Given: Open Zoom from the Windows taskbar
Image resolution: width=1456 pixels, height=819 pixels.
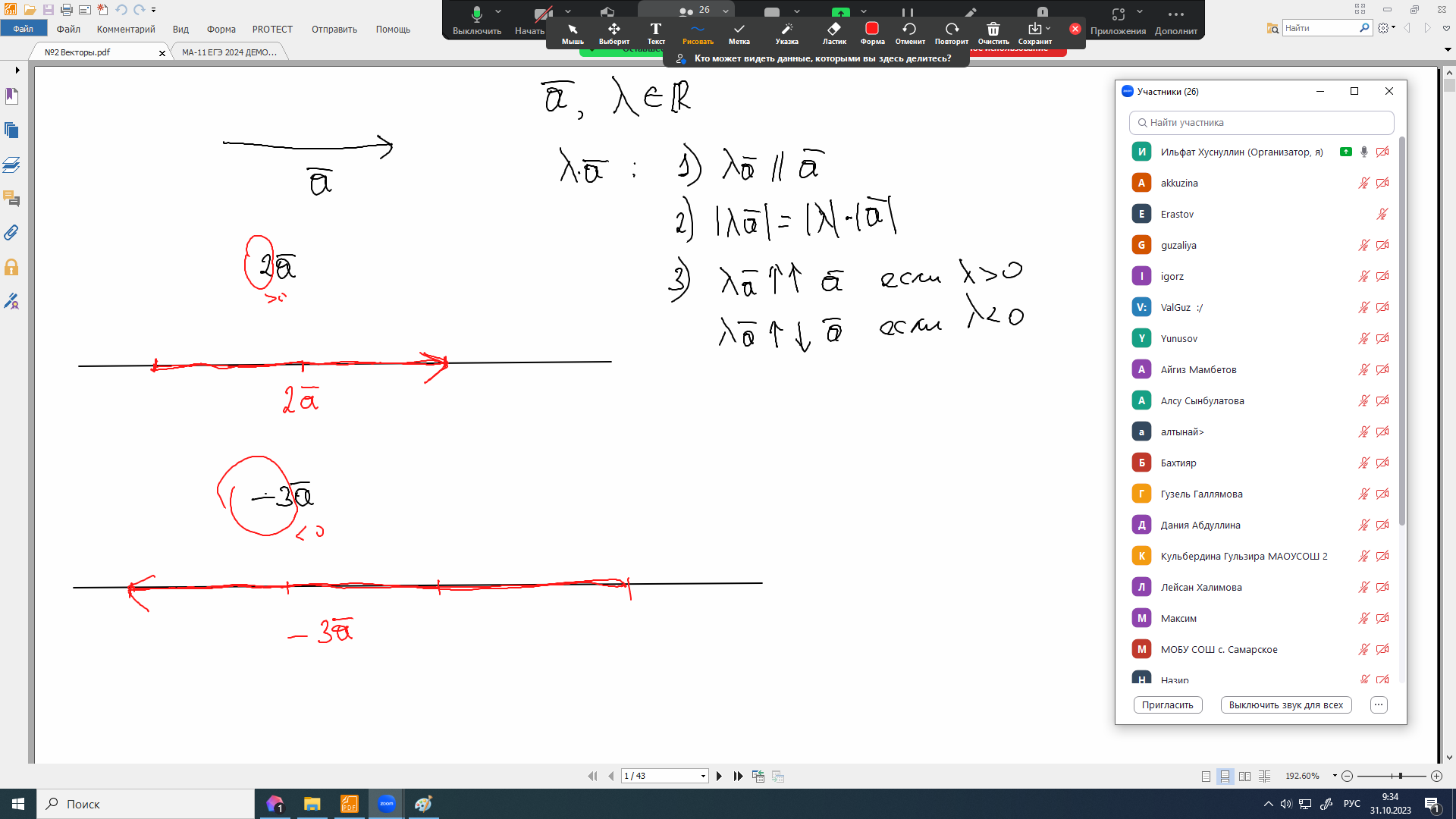Looking at the screenshot, I should pos(387,804).
